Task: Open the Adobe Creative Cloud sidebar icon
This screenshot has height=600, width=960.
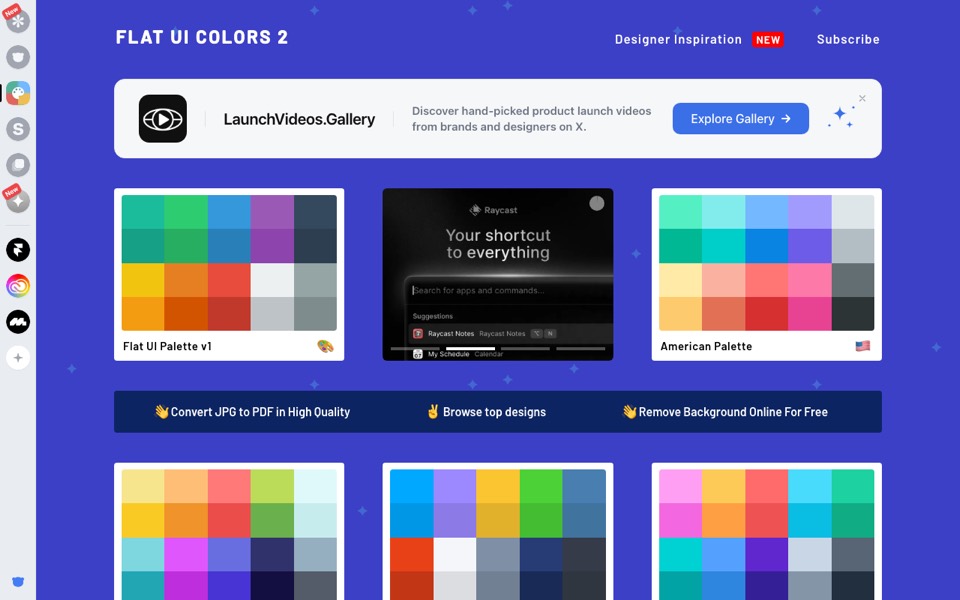Action: coord(18,285)
